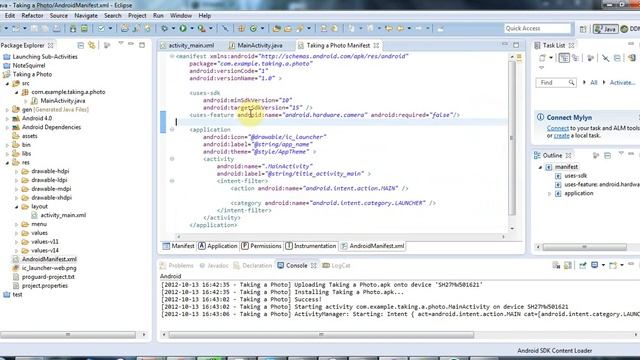Screen dimensions: 640x360
Task: Click the green Run button in toolbar
Action: (183, 29)
